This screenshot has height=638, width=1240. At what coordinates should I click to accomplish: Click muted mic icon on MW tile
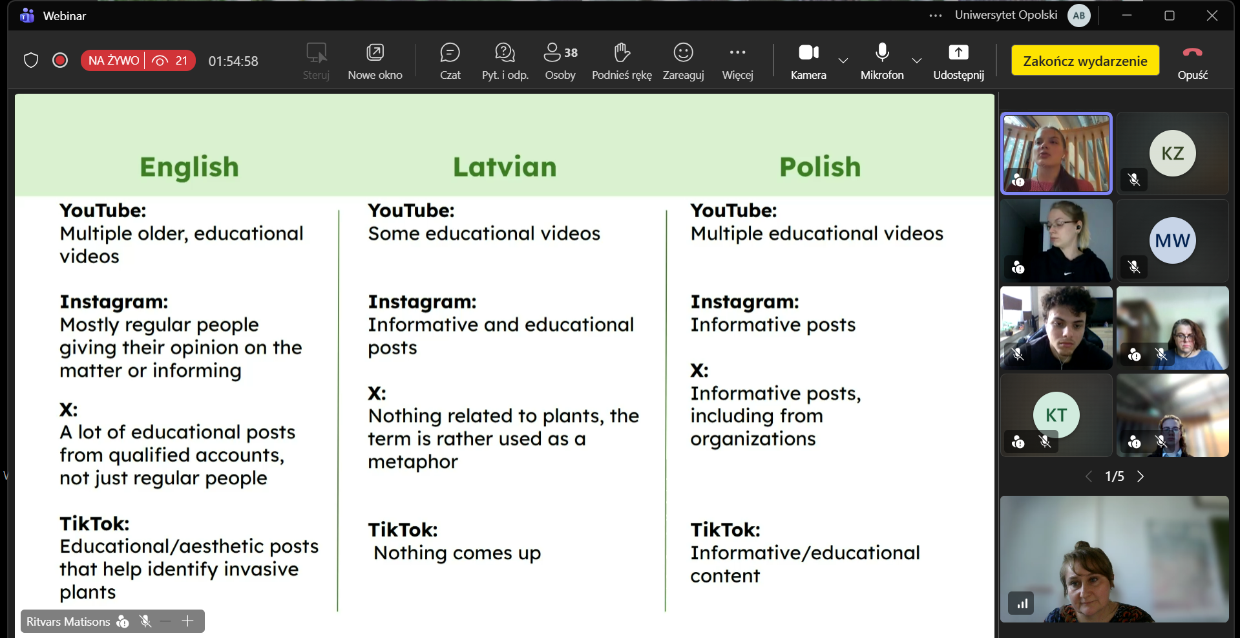(1134, 267)
